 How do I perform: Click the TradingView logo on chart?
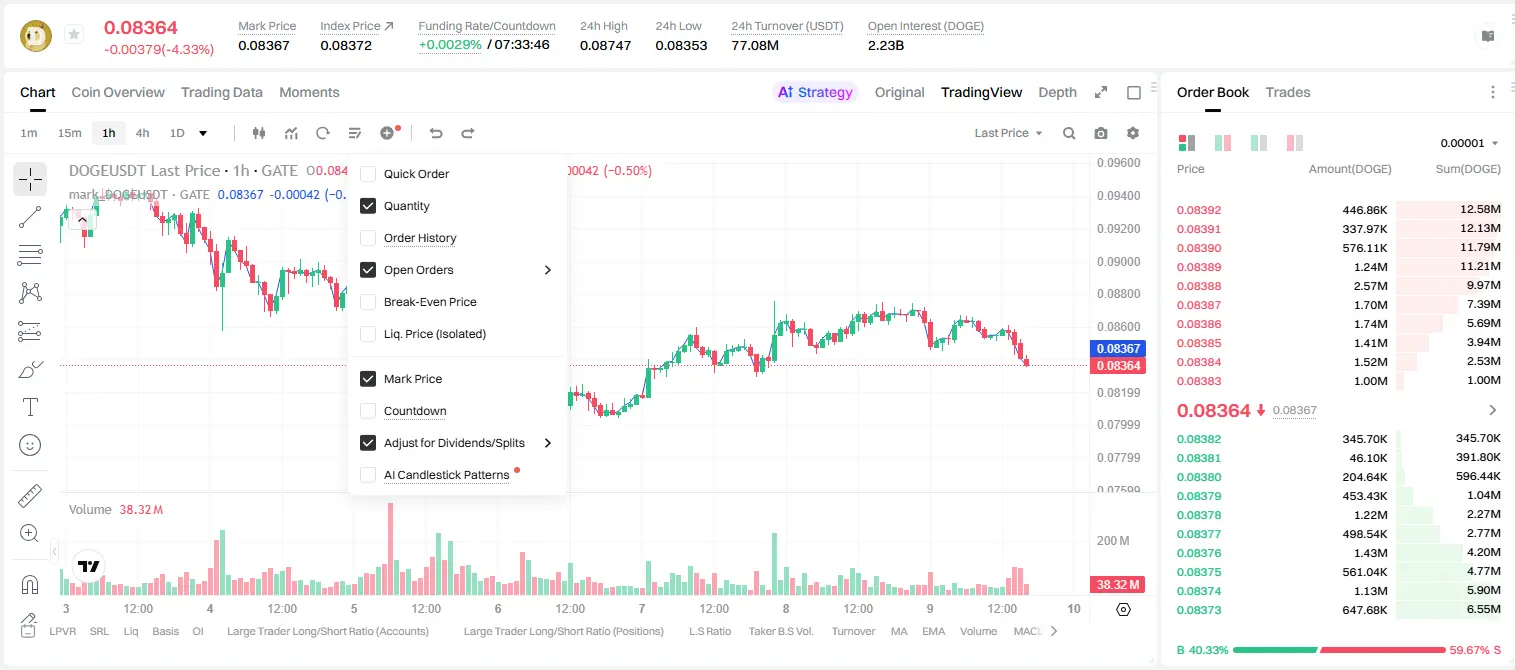89,566
